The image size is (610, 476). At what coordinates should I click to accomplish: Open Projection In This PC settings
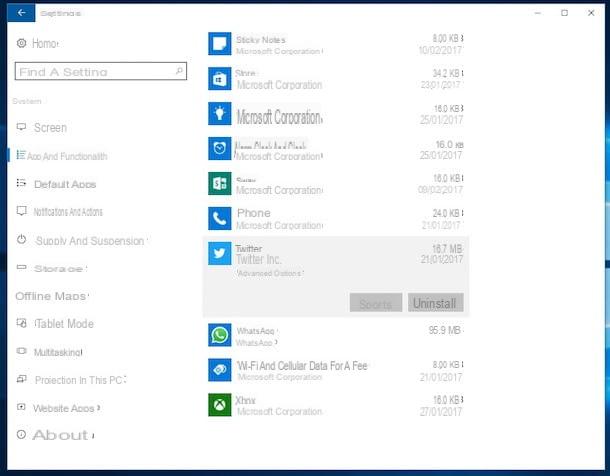click(x=80, y=380)
